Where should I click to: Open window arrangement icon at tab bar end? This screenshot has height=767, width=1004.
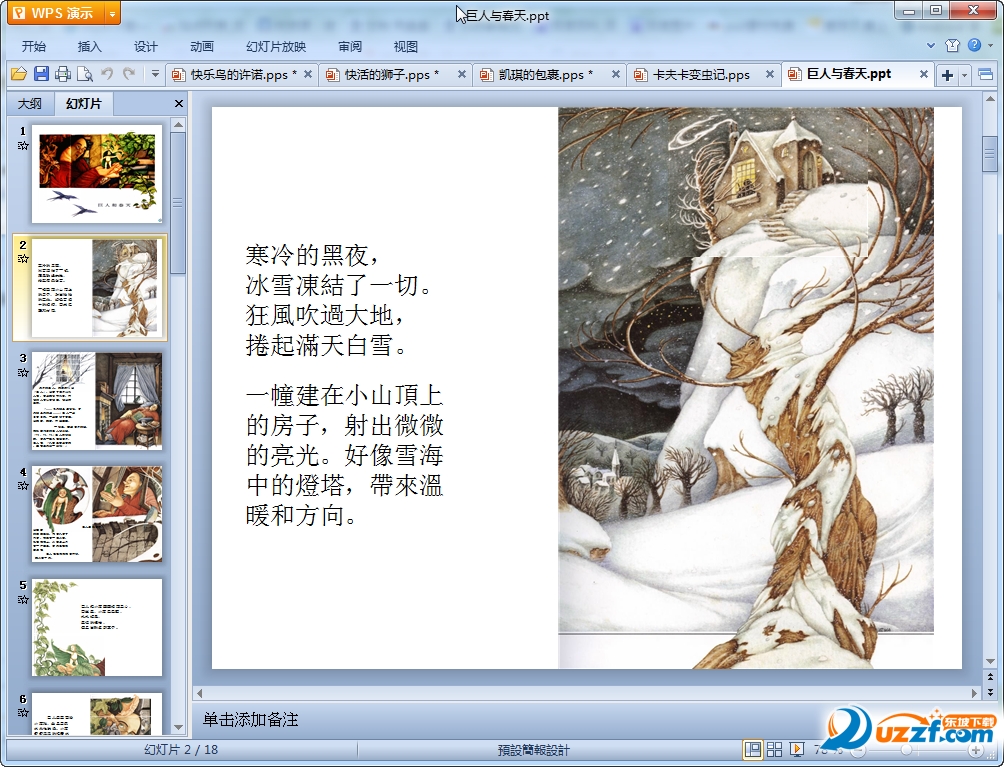tap(986, 75)
